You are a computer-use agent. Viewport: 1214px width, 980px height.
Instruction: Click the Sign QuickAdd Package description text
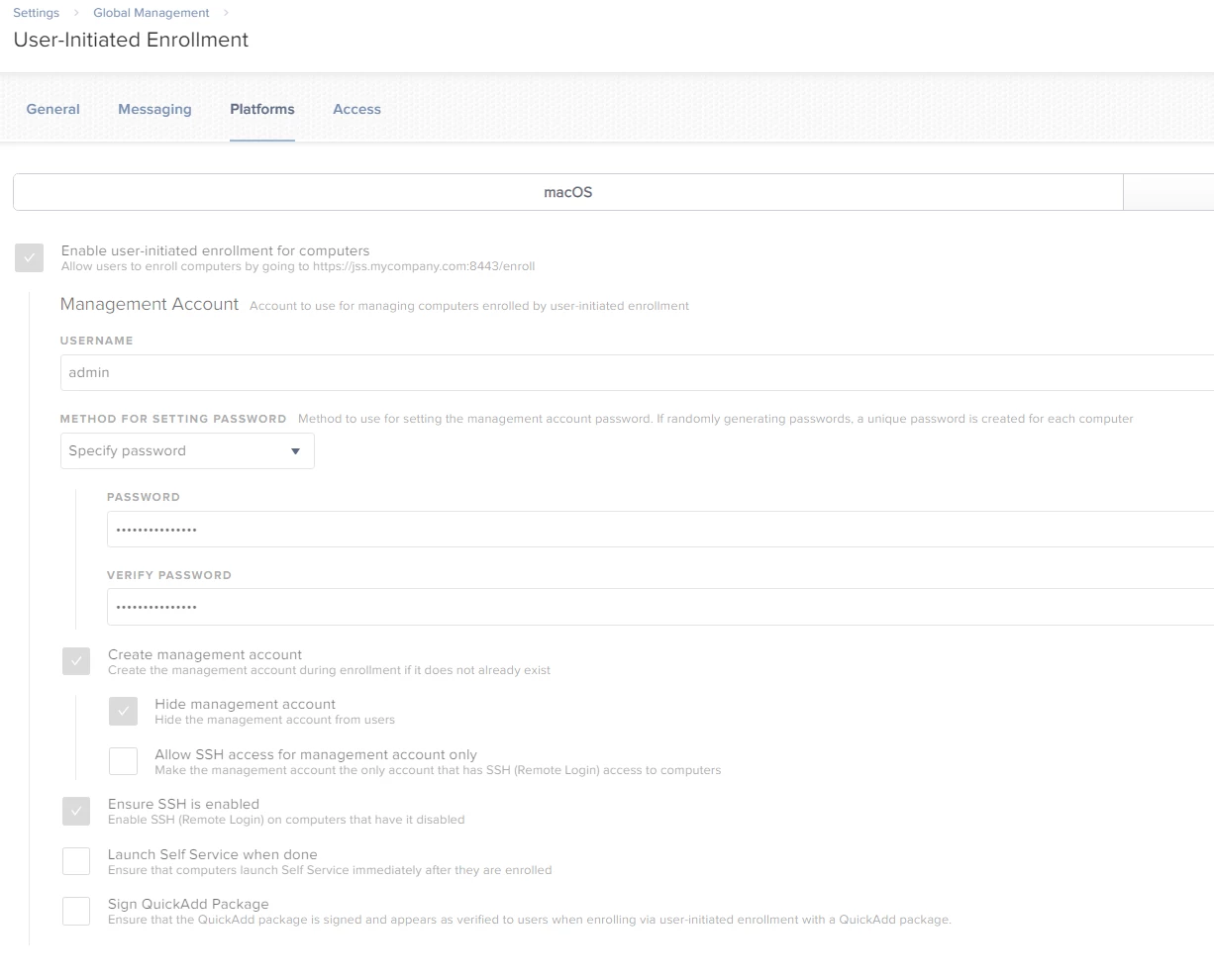529,920
